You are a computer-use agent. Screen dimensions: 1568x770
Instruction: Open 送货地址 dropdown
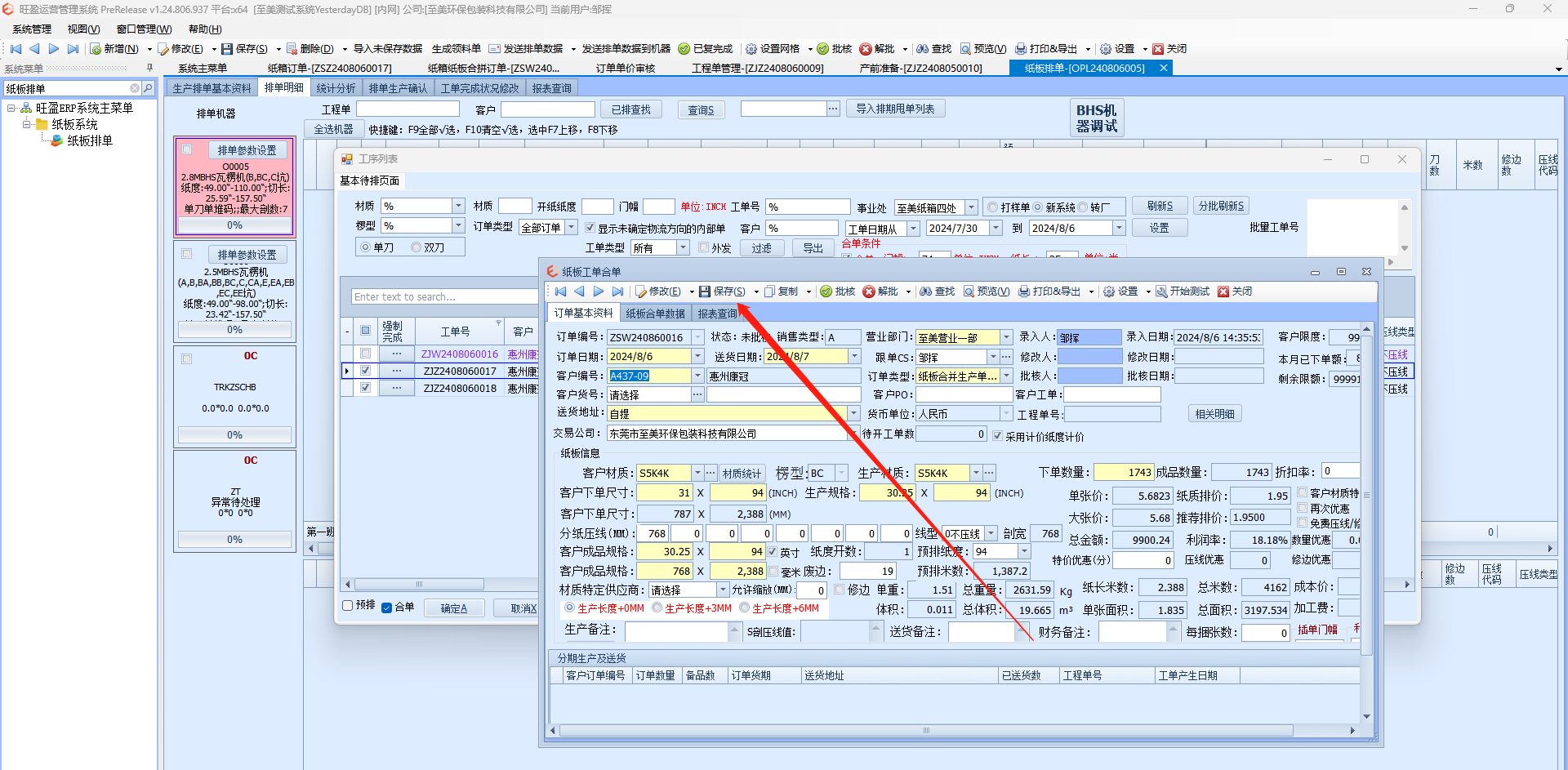854,414
